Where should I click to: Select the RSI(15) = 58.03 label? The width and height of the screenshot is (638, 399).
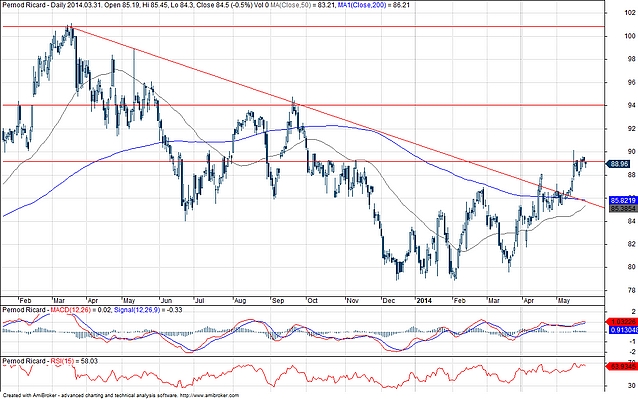74,361
